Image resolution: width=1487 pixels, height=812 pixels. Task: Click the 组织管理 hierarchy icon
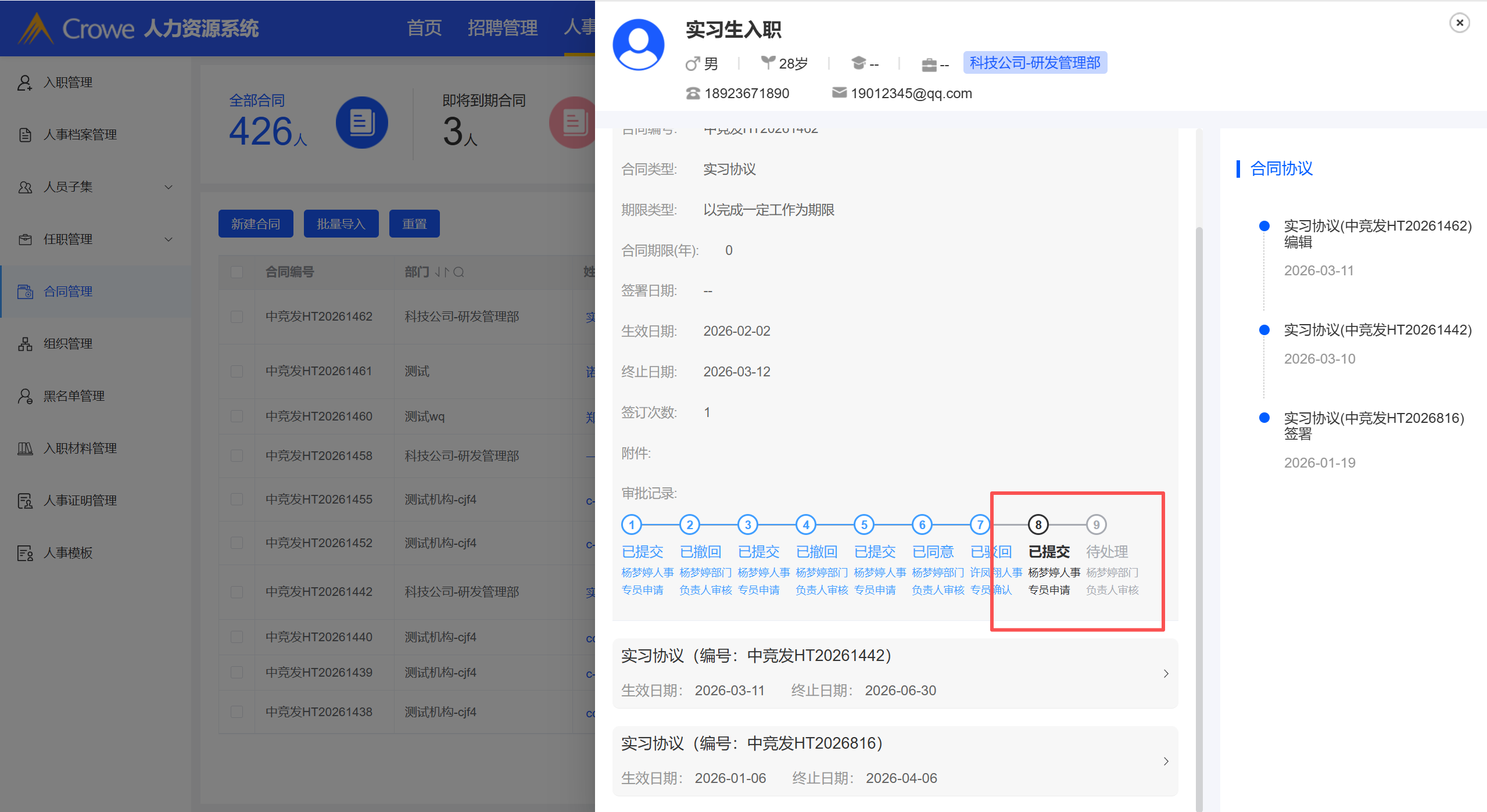click(x=24, y=344)
